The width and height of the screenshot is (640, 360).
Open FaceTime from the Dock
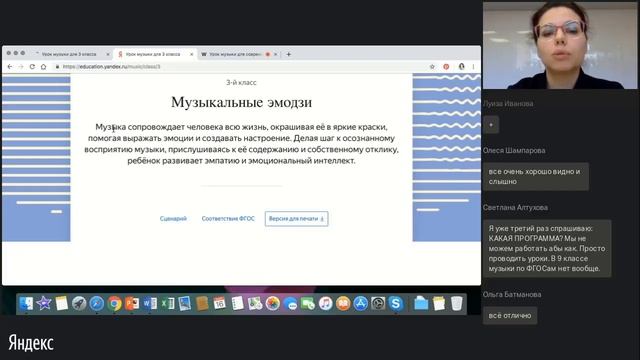click(x=308, y=304)
